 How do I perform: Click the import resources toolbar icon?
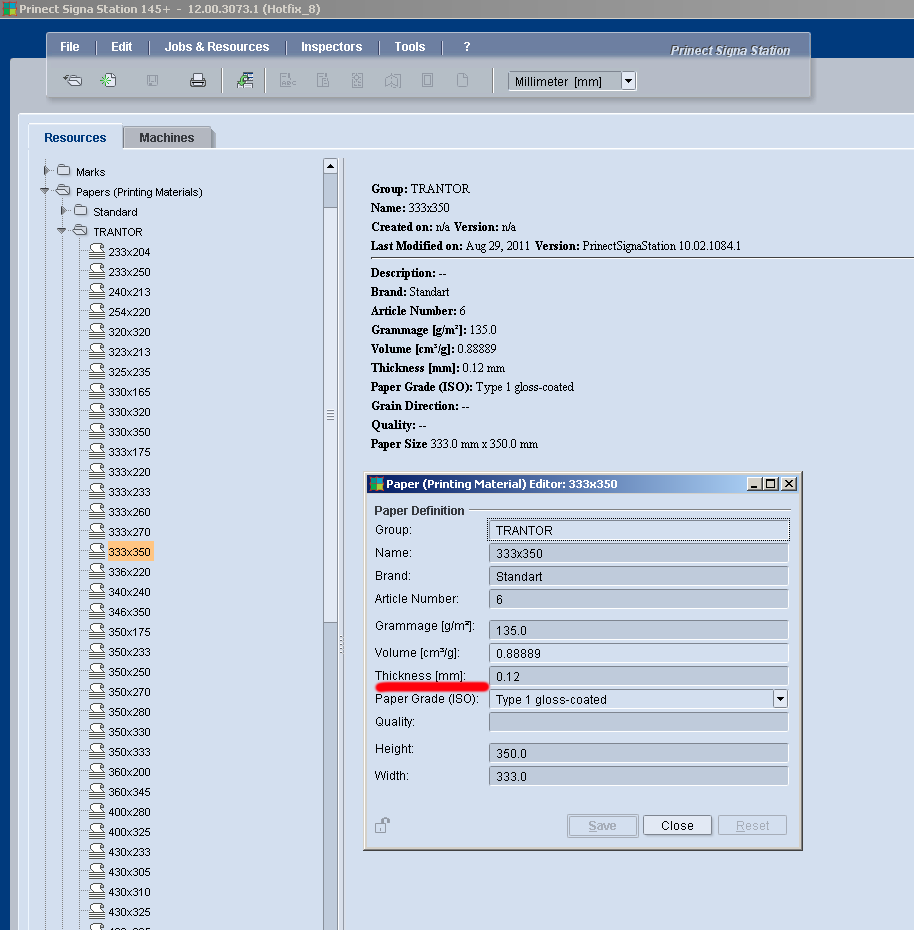coord(245,81)
